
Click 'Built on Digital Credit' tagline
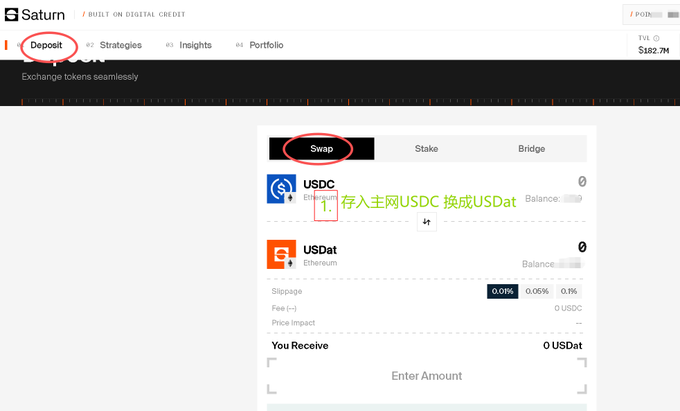(x=137, y=14)
